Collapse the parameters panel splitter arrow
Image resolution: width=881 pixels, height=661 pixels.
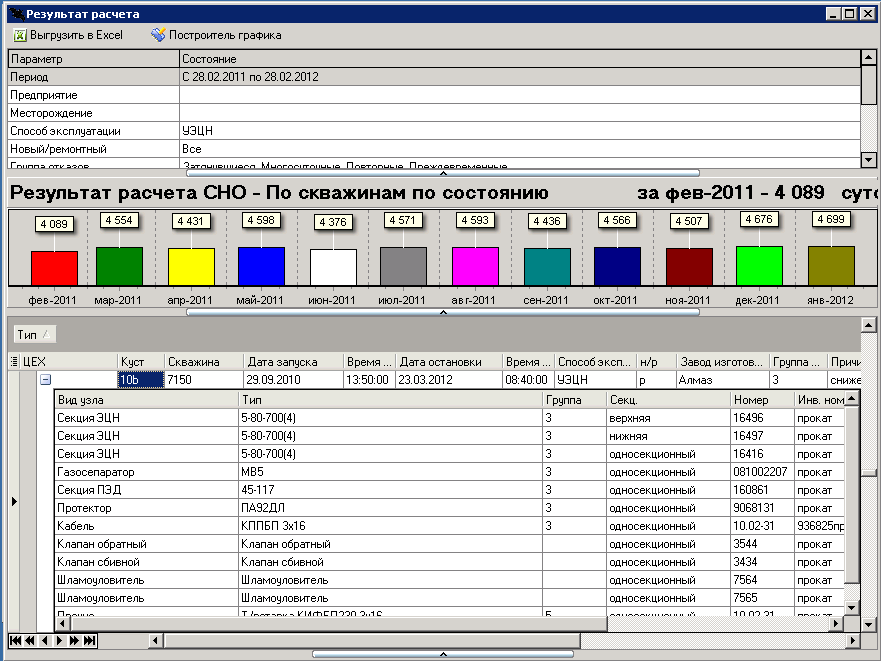click(443, 173)
